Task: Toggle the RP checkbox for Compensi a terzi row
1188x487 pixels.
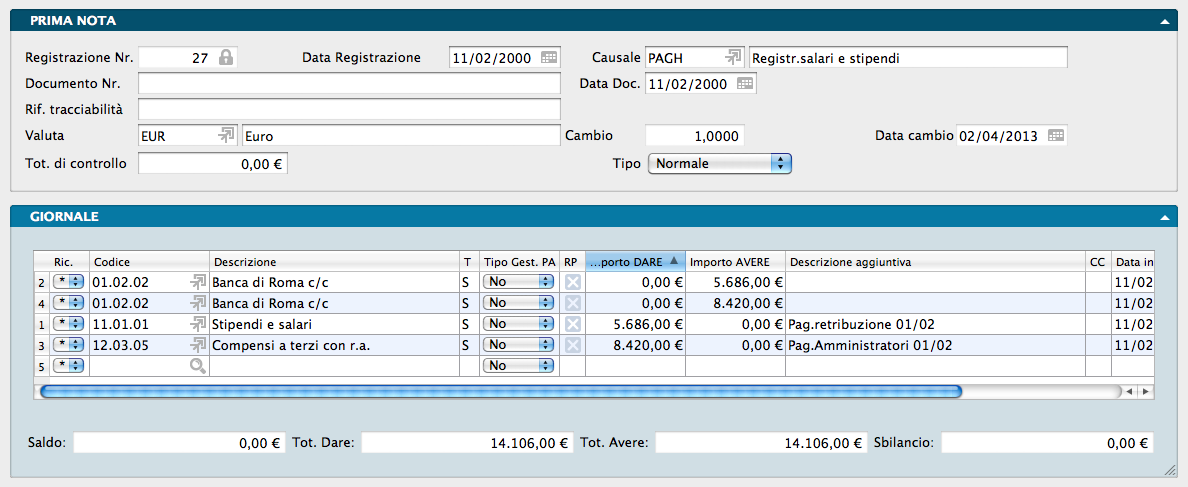Action: 572,345
